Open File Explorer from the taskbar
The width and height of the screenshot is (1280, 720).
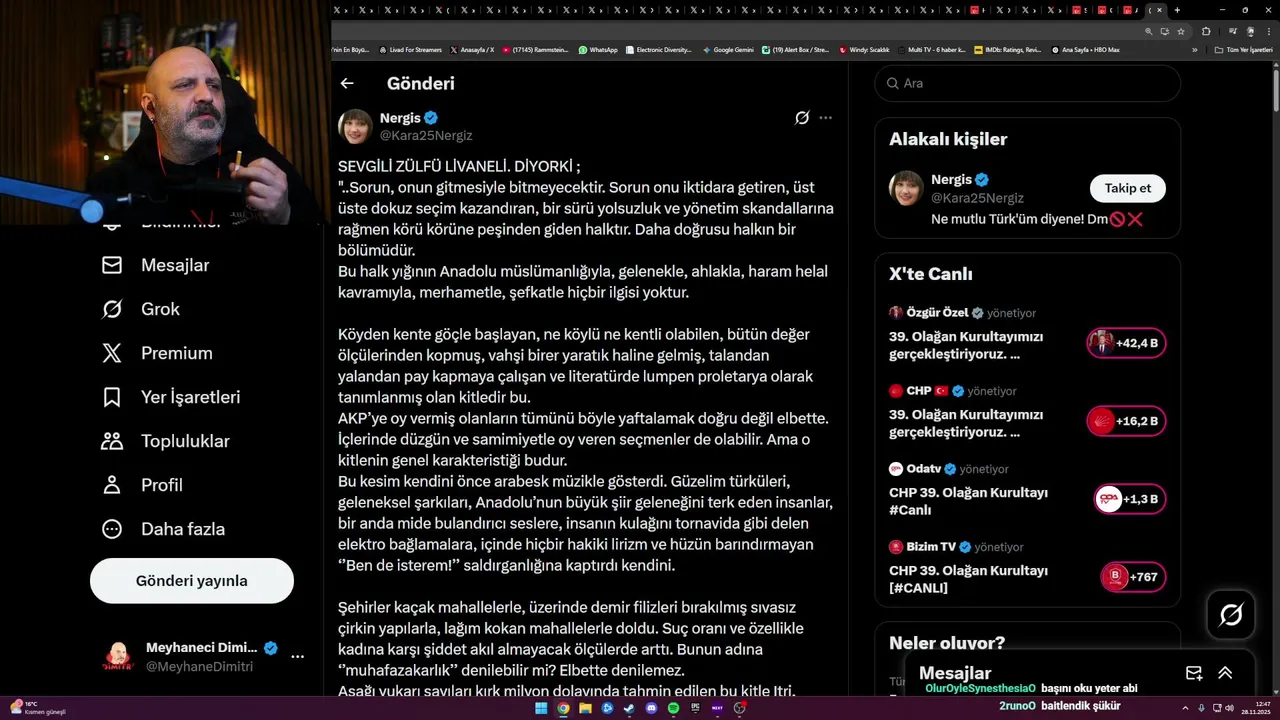(585, 708)
